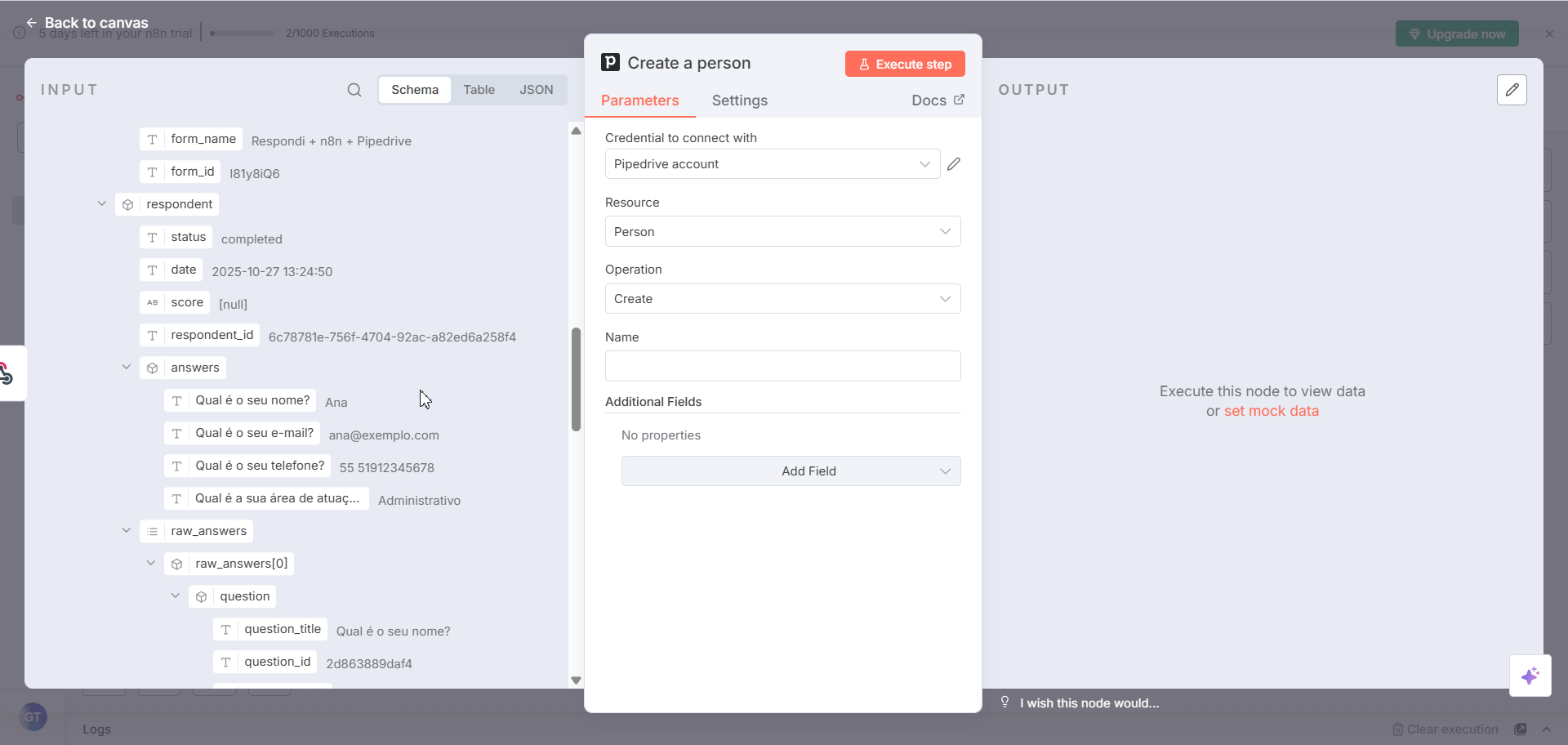Select the form_id schema field
The height and width of the screenshot is (745, 1568).
180,172
